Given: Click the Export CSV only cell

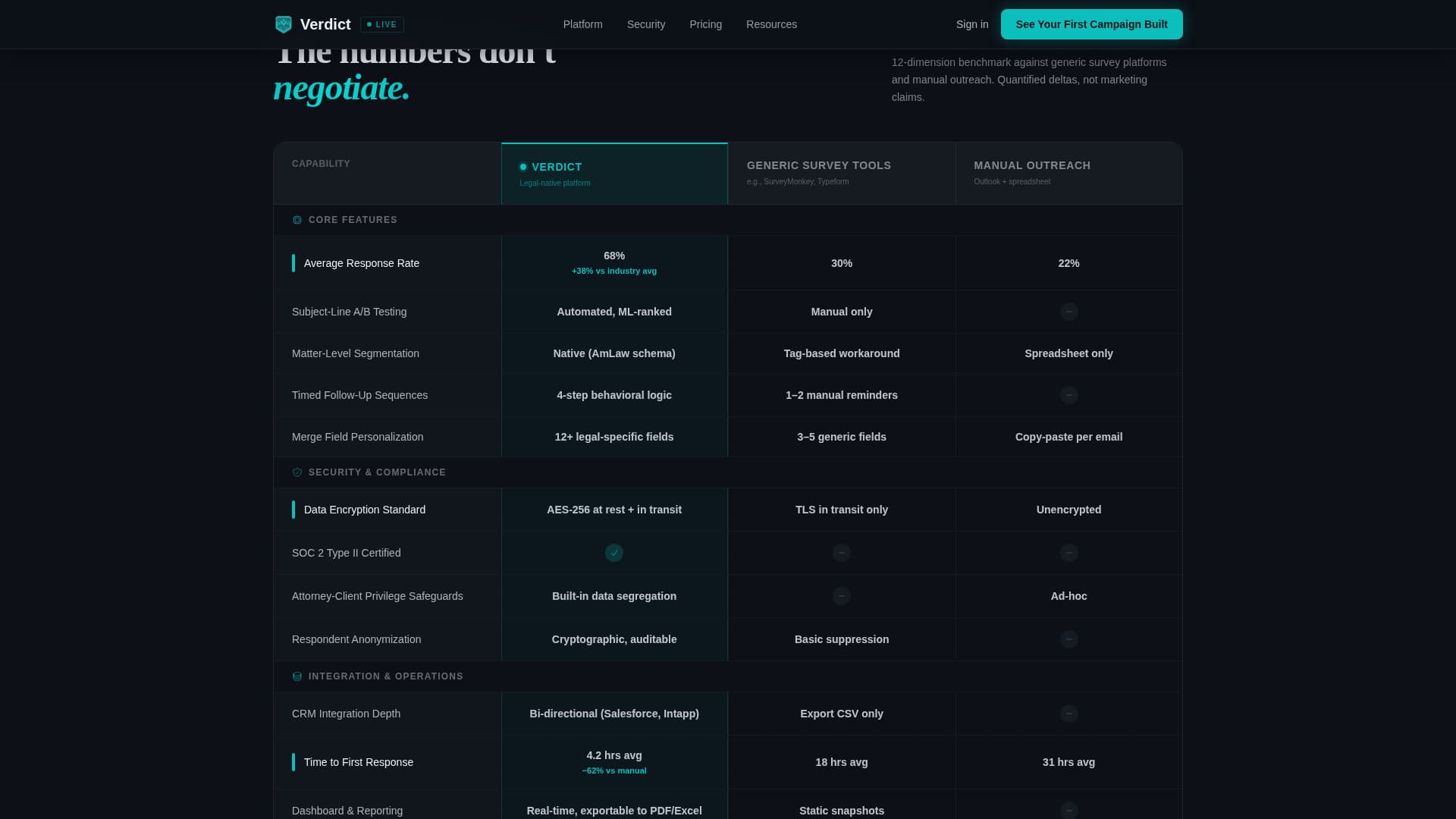Looking at the screenshot, I should click(842, 714).
